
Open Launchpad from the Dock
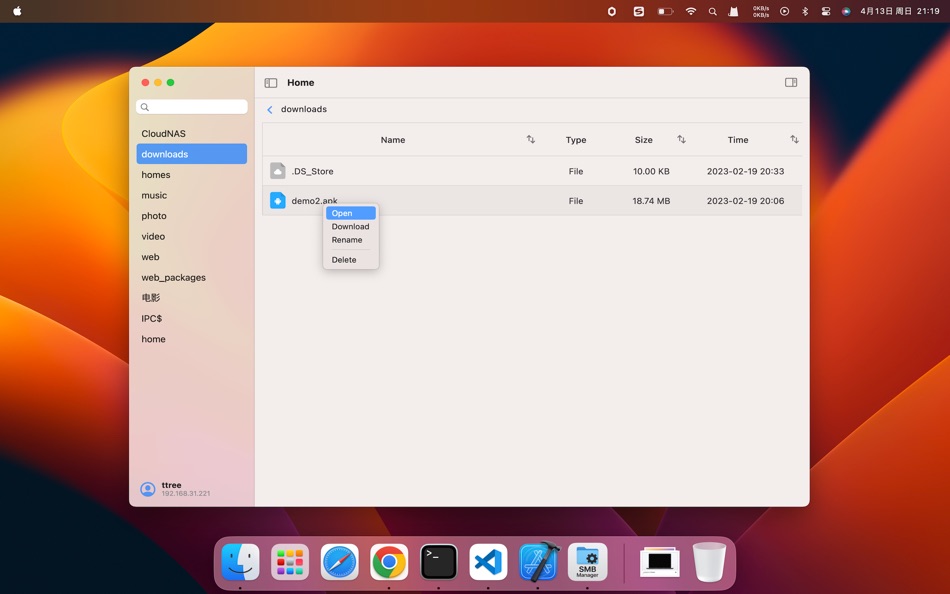click(289, 562)
